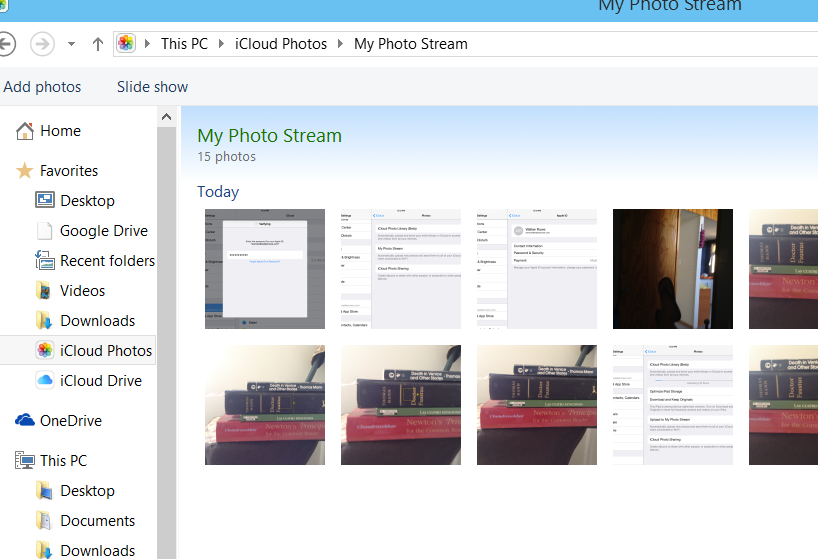Click the Desktop folder icon under This PC
This screenshot has width=818, height=559.
click(44, 491)
